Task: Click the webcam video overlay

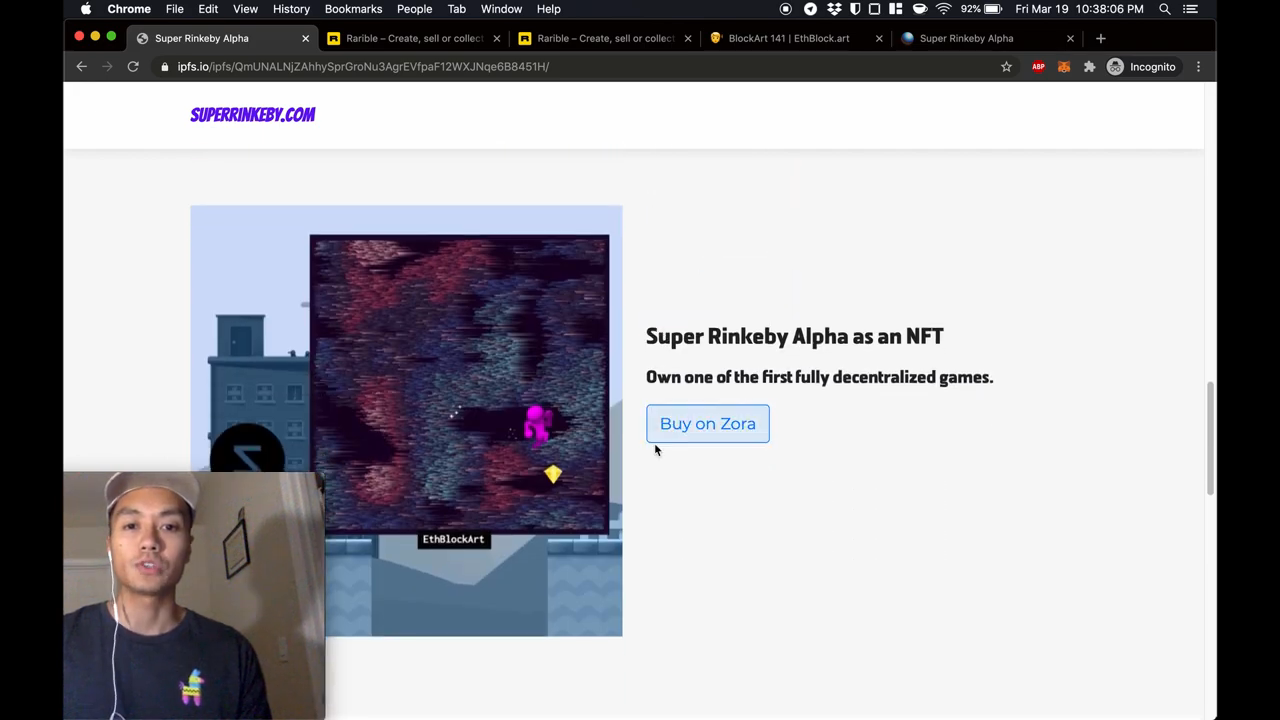Action: click(194, 595)
